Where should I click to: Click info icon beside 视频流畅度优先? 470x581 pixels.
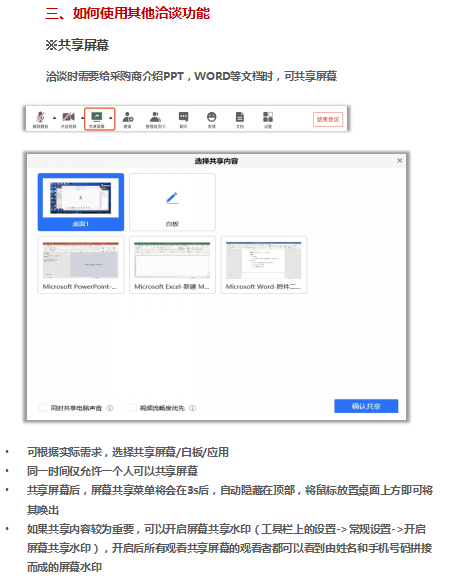[192, 408]
